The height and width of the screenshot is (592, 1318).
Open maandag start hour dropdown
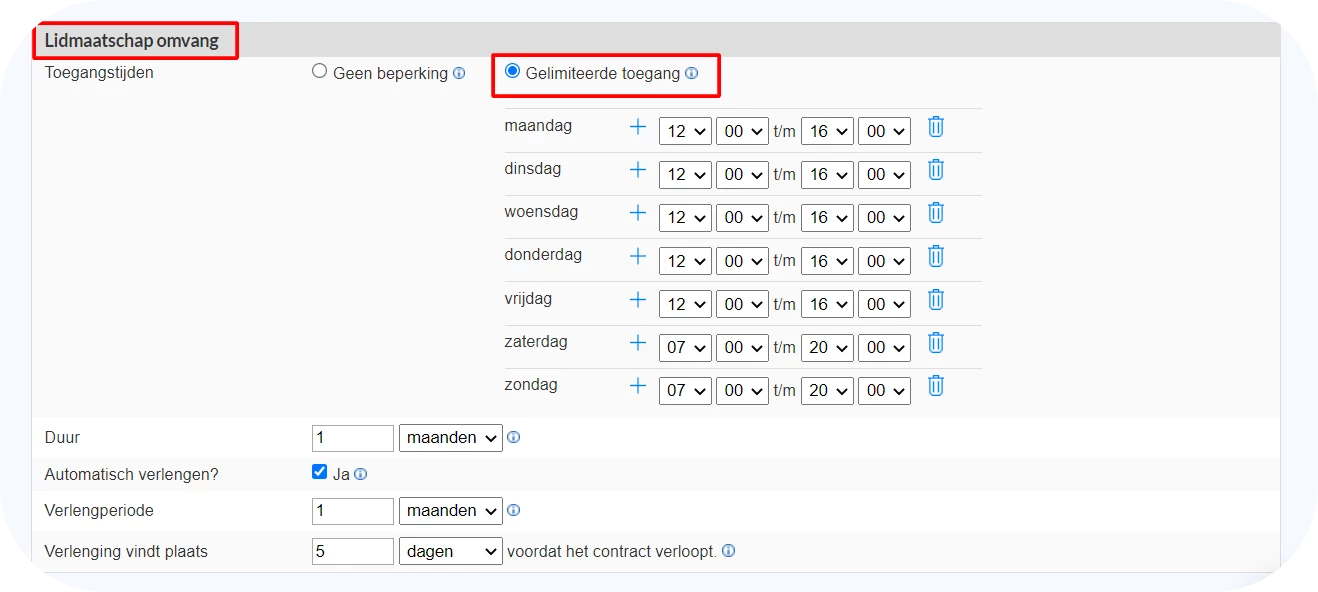685,131
